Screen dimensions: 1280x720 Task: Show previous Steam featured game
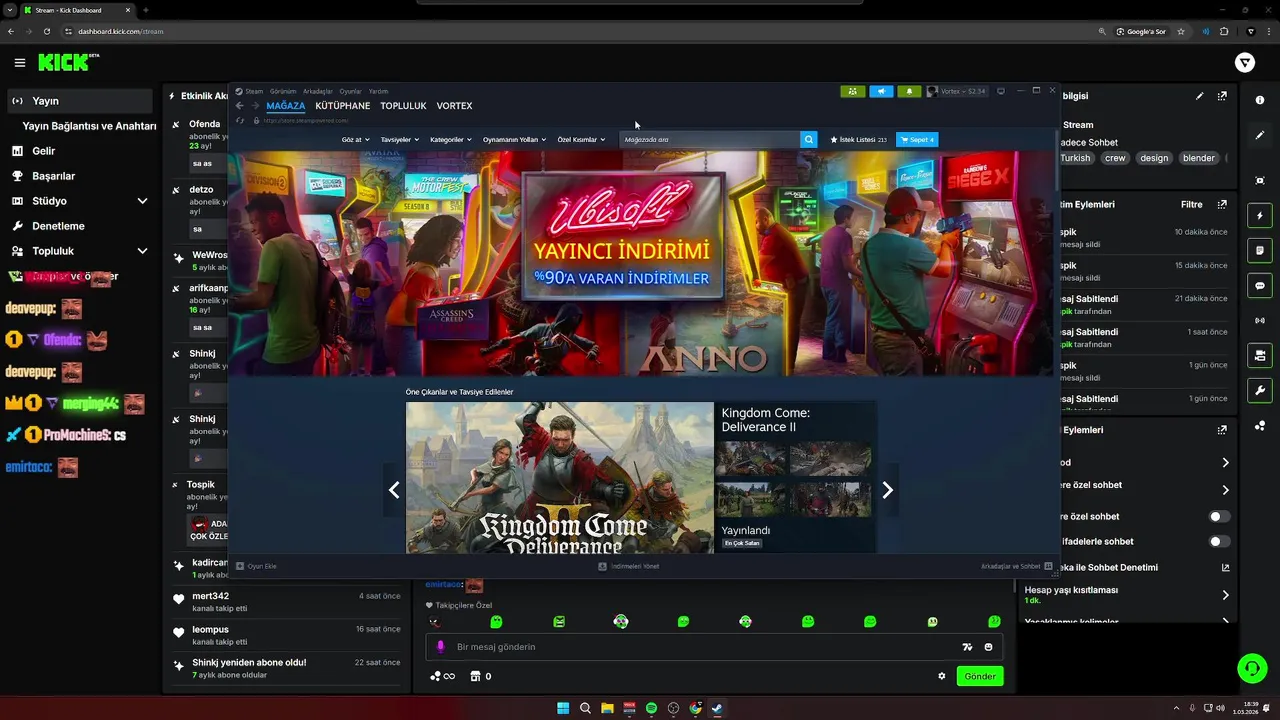(x=394, y=490)
